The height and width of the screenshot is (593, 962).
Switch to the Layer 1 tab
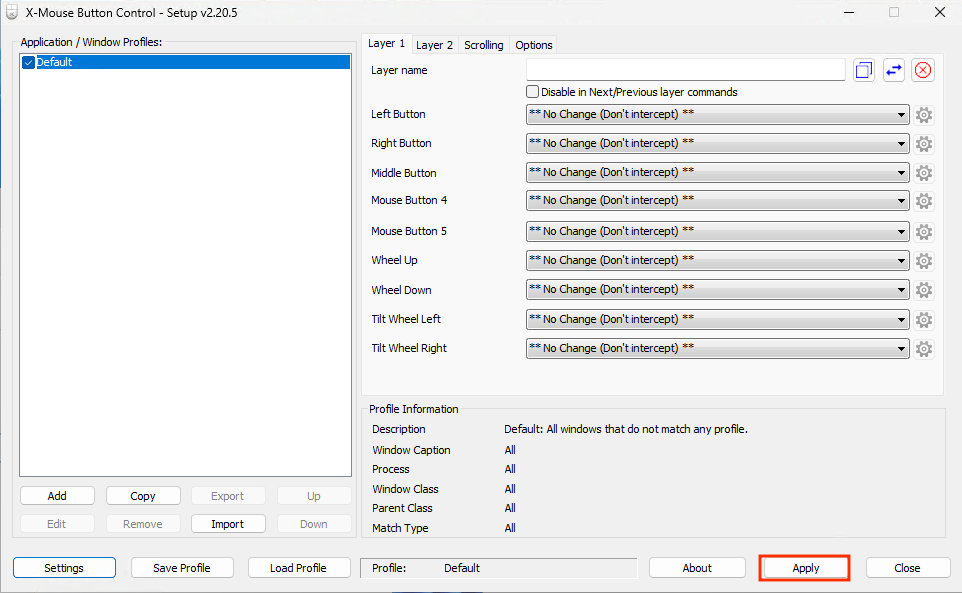(x=387, y=44)
